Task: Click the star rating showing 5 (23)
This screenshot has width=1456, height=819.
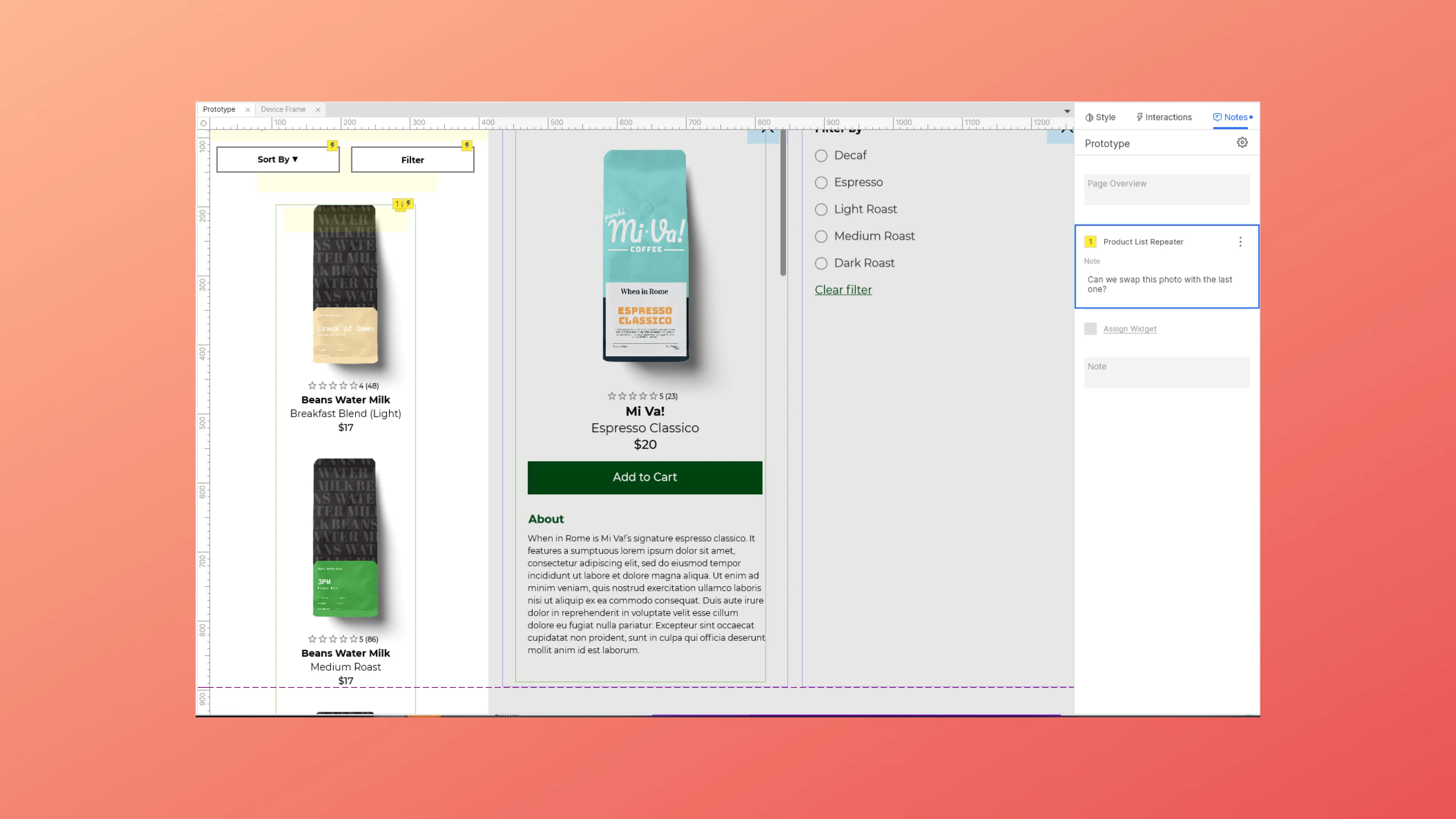Action: pos(642,396)
